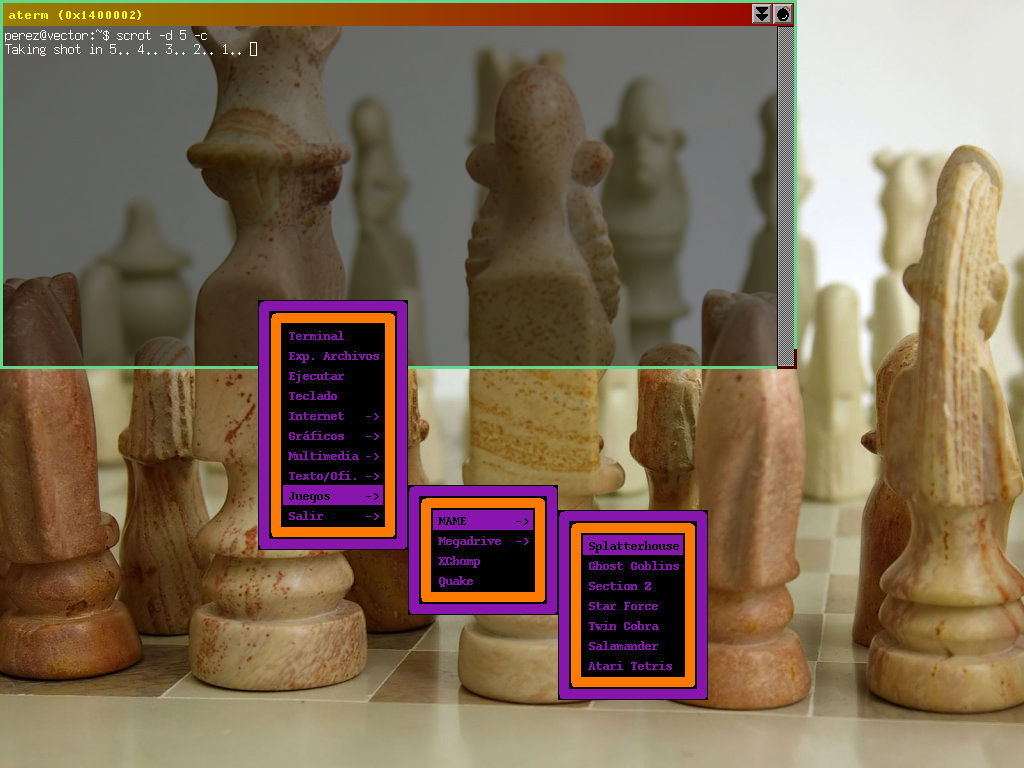Click the scrot command line in aterm
This screenshot has width=1024, height=768.
click(106, 35)
